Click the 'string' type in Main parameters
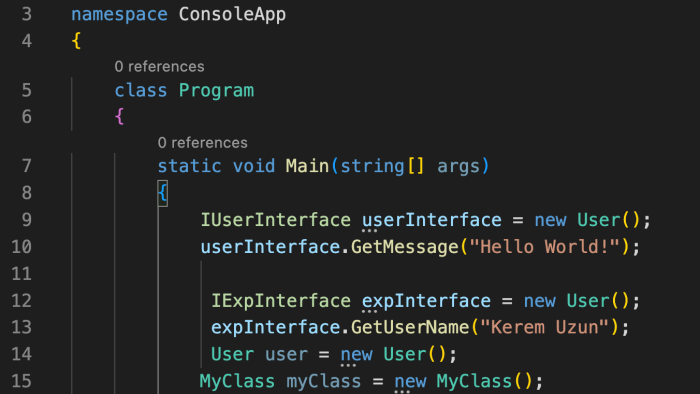 tap(372, 167)
